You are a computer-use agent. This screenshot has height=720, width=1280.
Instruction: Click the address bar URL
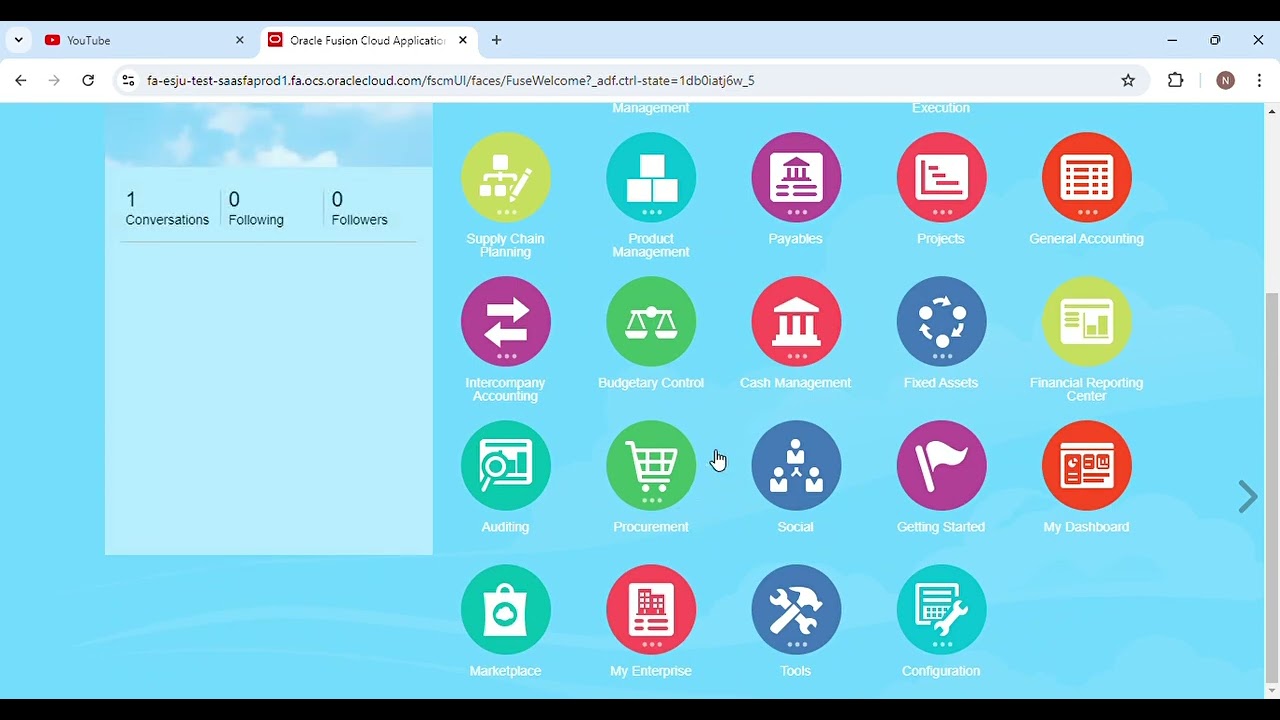tap(450, 81)
